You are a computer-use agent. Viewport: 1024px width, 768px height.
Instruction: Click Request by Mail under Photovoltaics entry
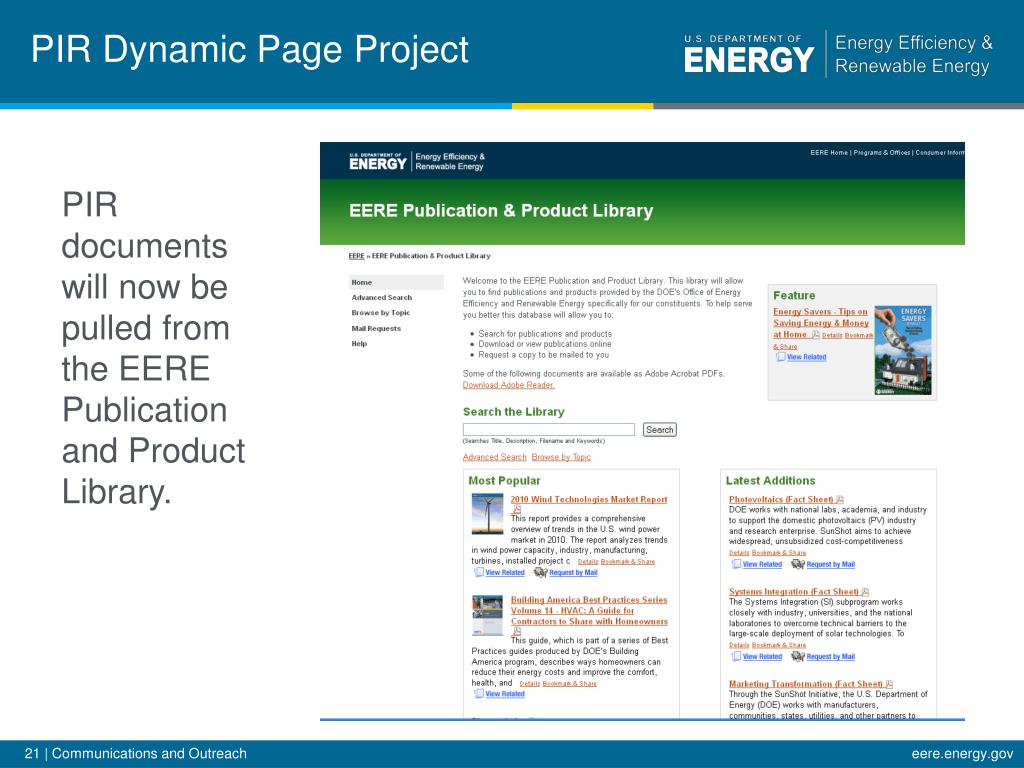point(830,565)
